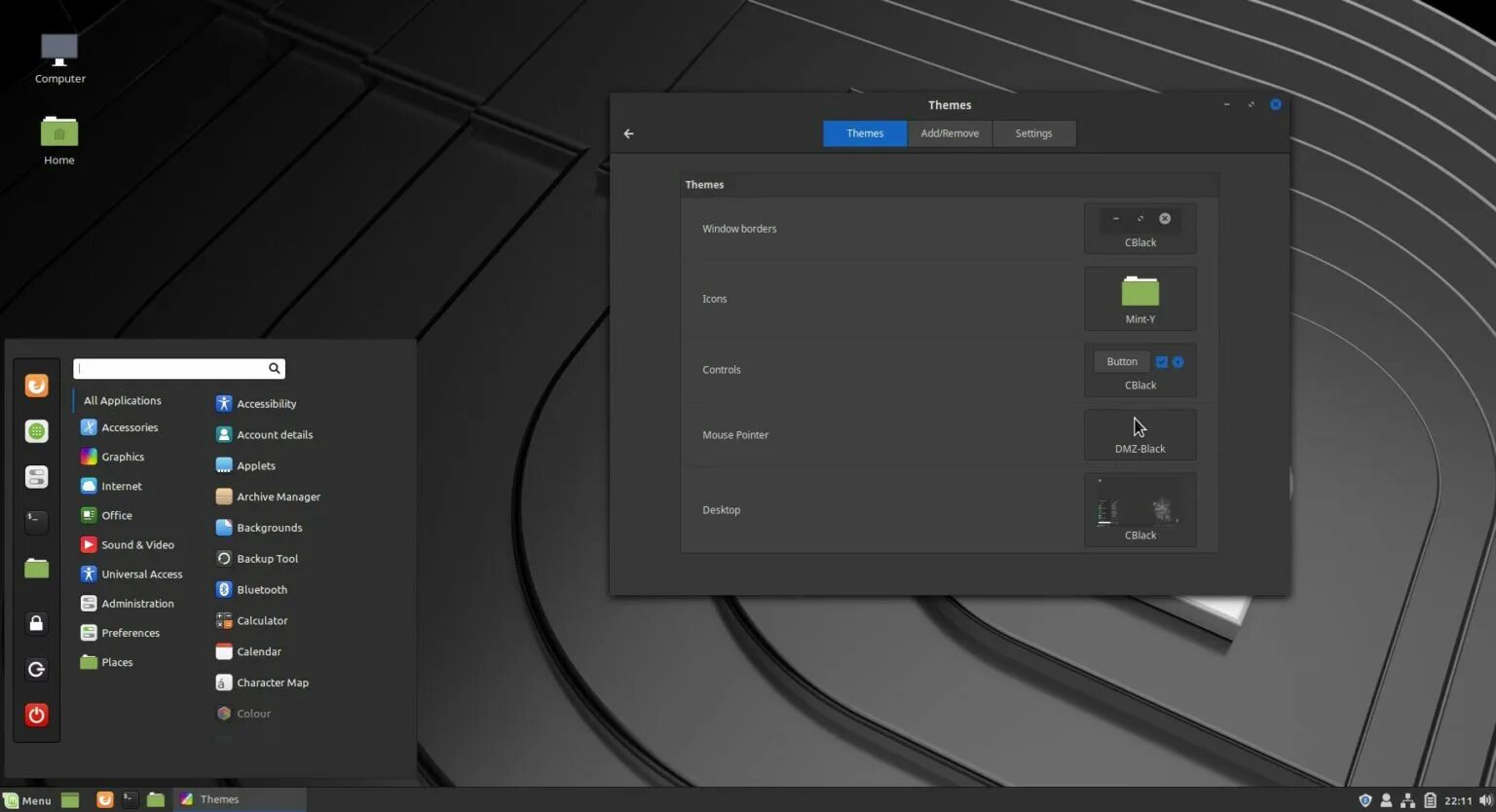Click the volume speaker tray icon

[1485, 800]
